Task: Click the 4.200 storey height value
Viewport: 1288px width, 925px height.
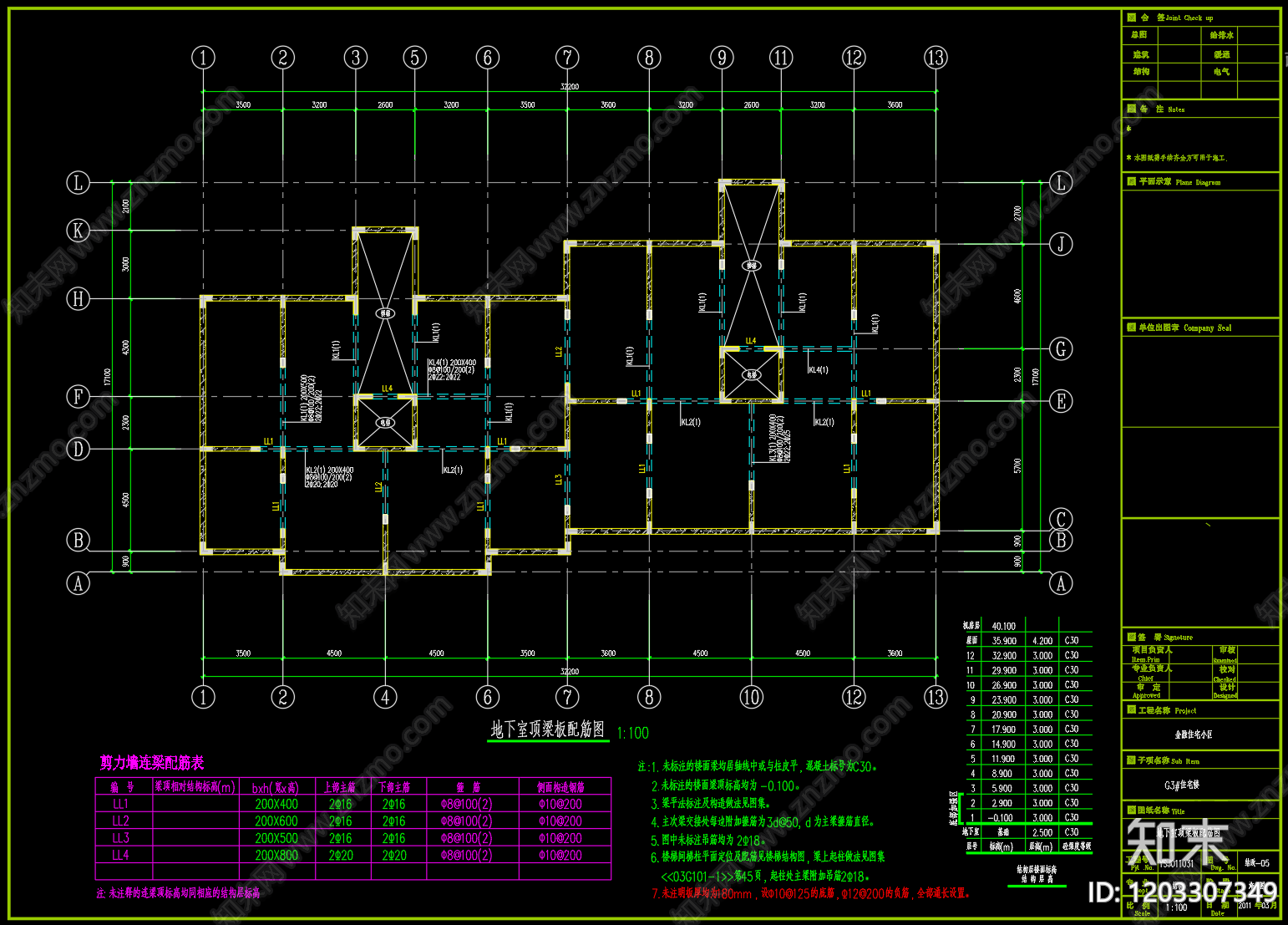Action: [1042, 641]
